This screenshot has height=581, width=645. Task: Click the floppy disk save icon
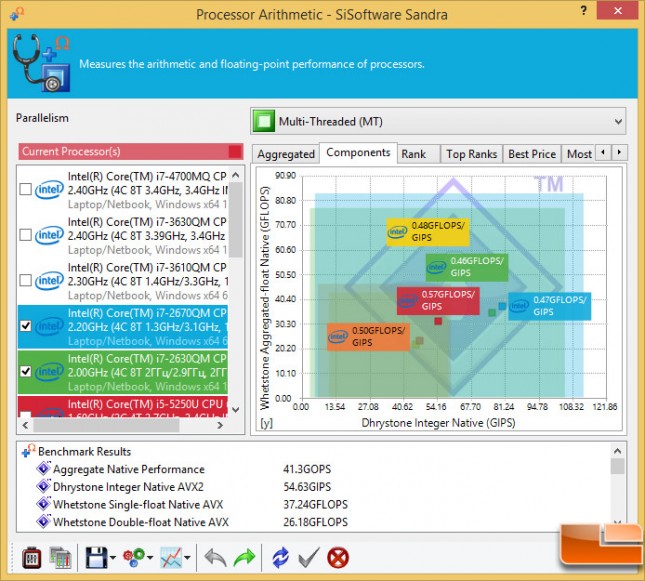[96, 558]
